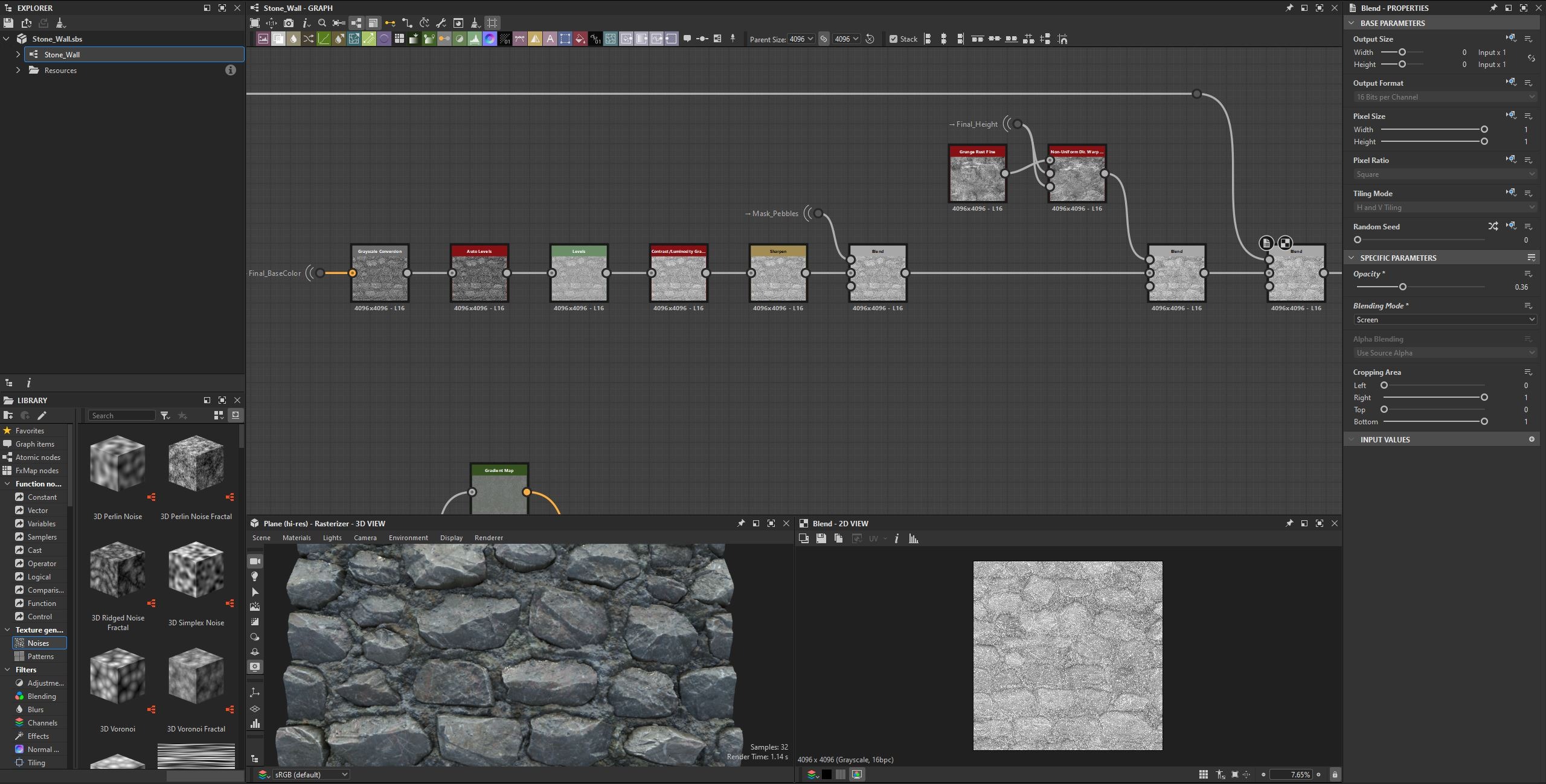Click the Normal node colorful sphere icon
Viewport: 1546px width, 784px height.
click(x=490, y=39)
